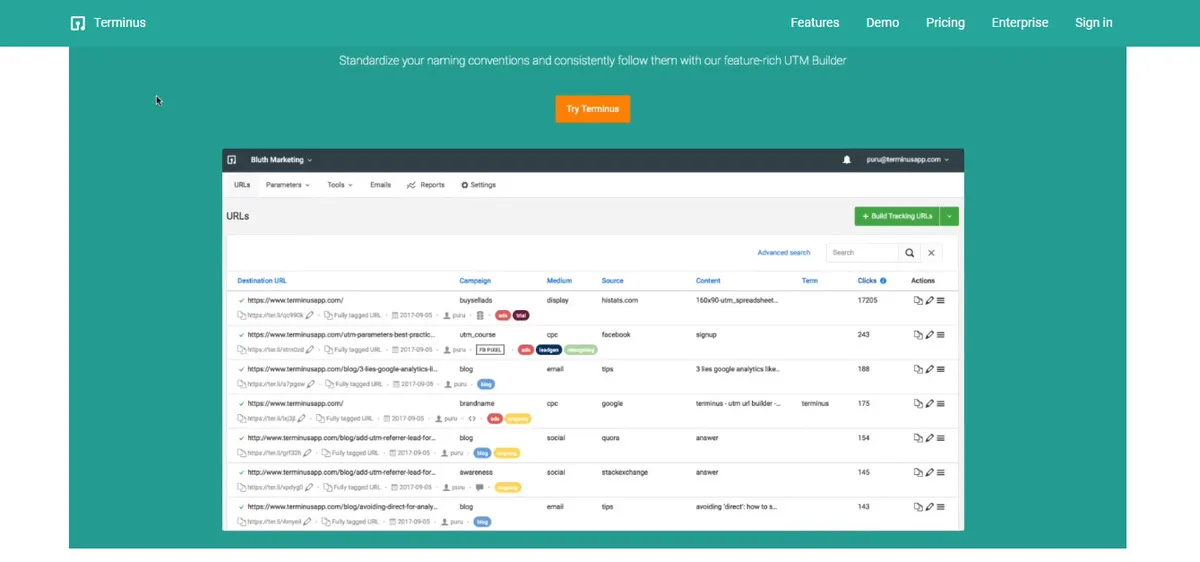Open the Advanced search link
This screenshot has width=1200, height=562.
pyautogui.click(x=783, y=253)
